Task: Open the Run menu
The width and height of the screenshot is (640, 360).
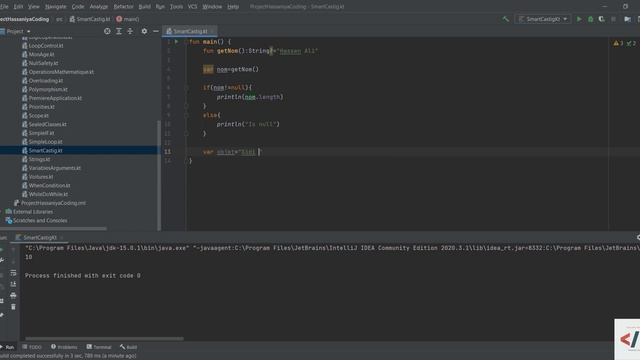Action: click(x=160, y=7)
